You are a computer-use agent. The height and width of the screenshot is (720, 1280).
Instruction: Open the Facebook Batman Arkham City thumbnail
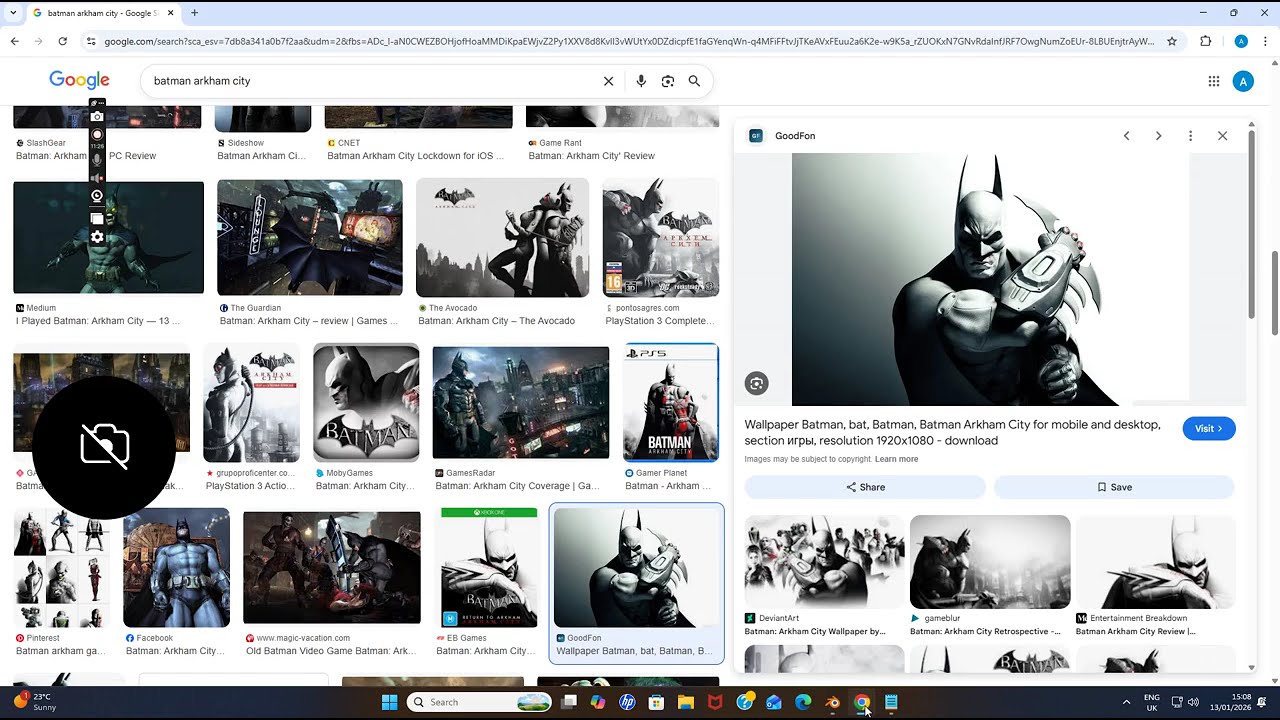[177, 567]
